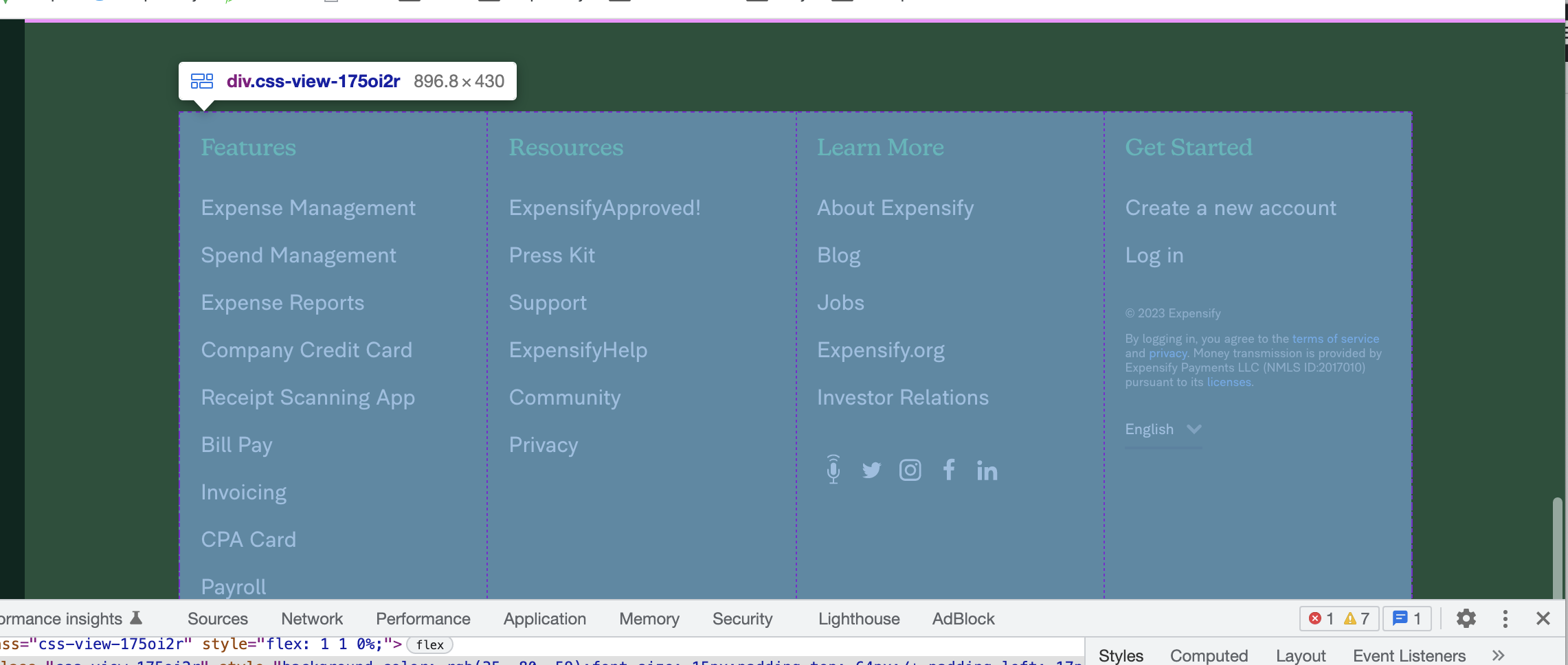Open the DevTools three-dot customize menu
The height and width of the screenshot is (665, 1568).
(1505, 619)
